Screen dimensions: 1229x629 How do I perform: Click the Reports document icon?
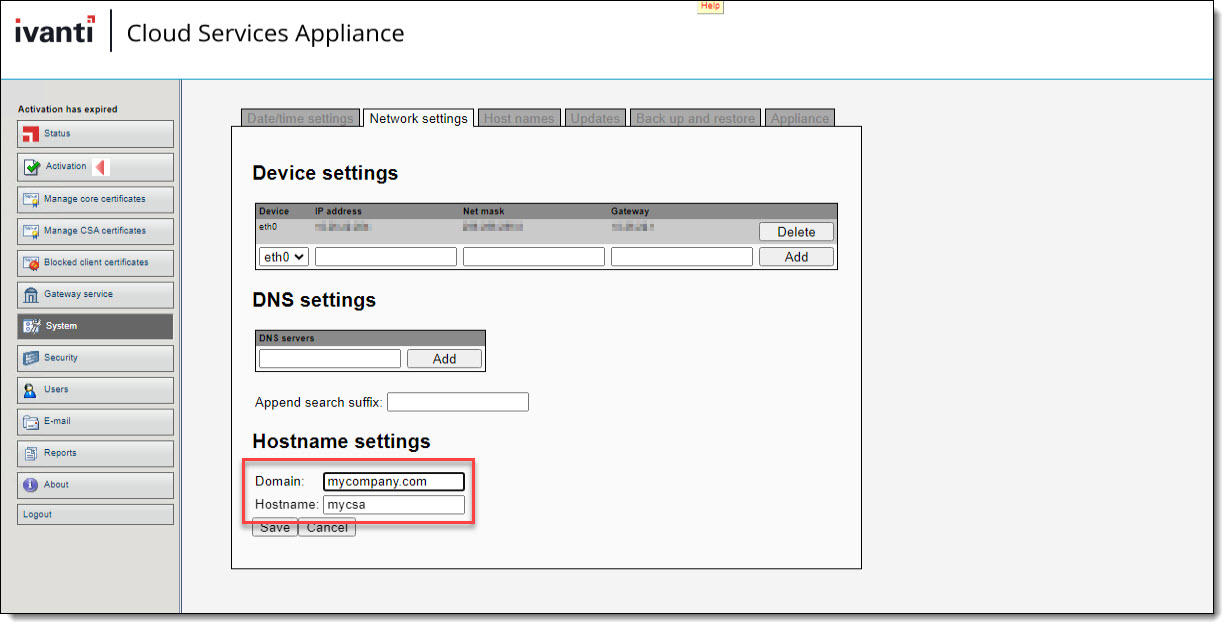coord(31,453)
